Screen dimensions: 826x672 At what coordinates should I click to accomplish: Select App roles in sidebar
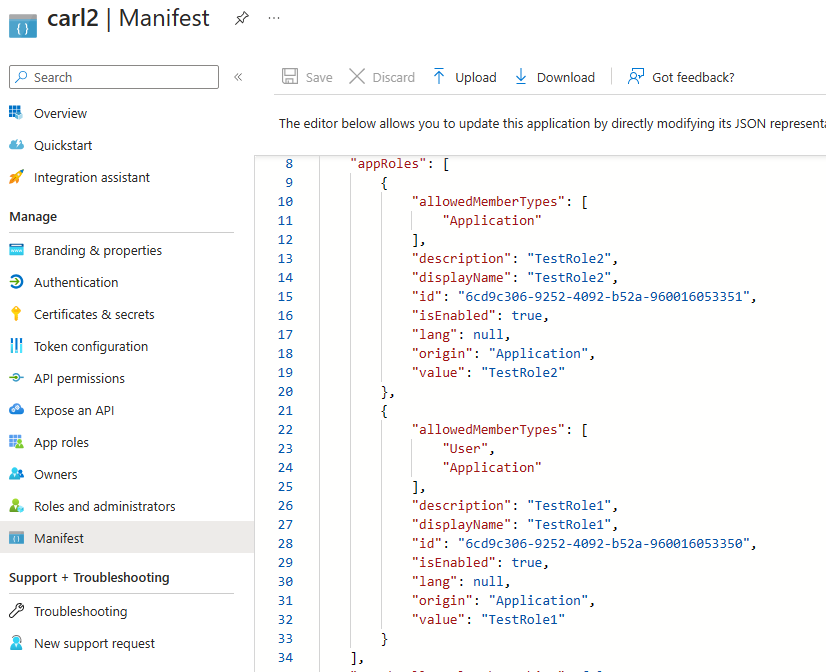click(61, 442)
